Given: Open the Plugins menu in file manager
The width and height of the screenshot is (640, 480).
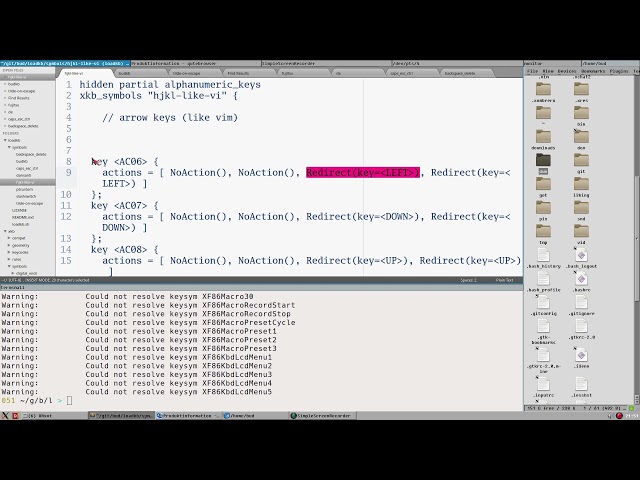Looking at the screenshot, I should click(x=619, y=71).
